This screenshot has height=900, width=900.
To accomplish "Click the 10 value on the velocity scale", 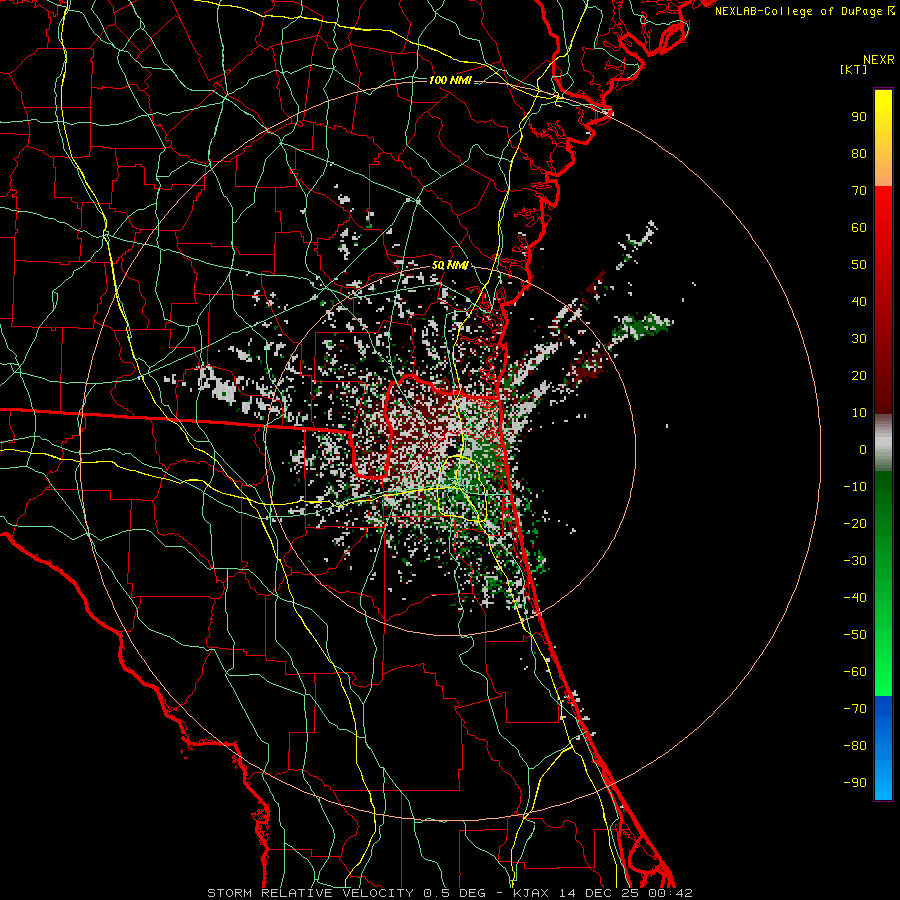I will point(859,413).
